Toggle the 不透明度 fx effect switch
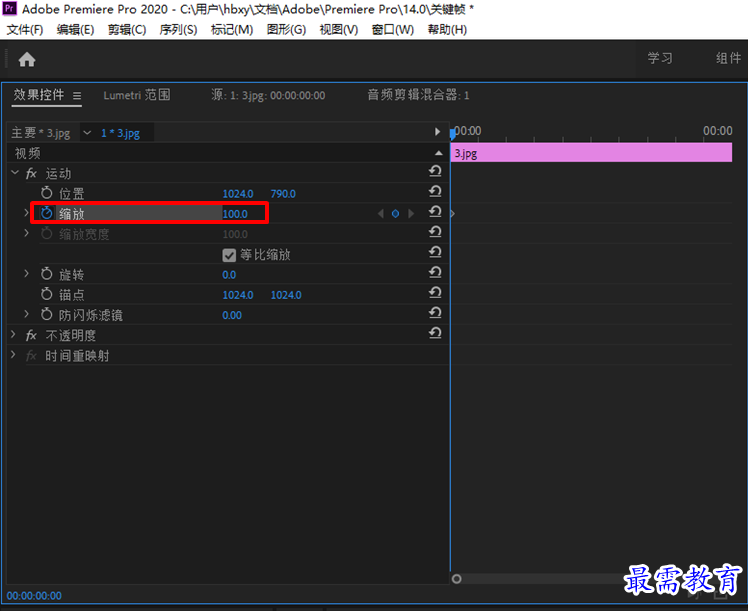 click(x=31, y=335)
